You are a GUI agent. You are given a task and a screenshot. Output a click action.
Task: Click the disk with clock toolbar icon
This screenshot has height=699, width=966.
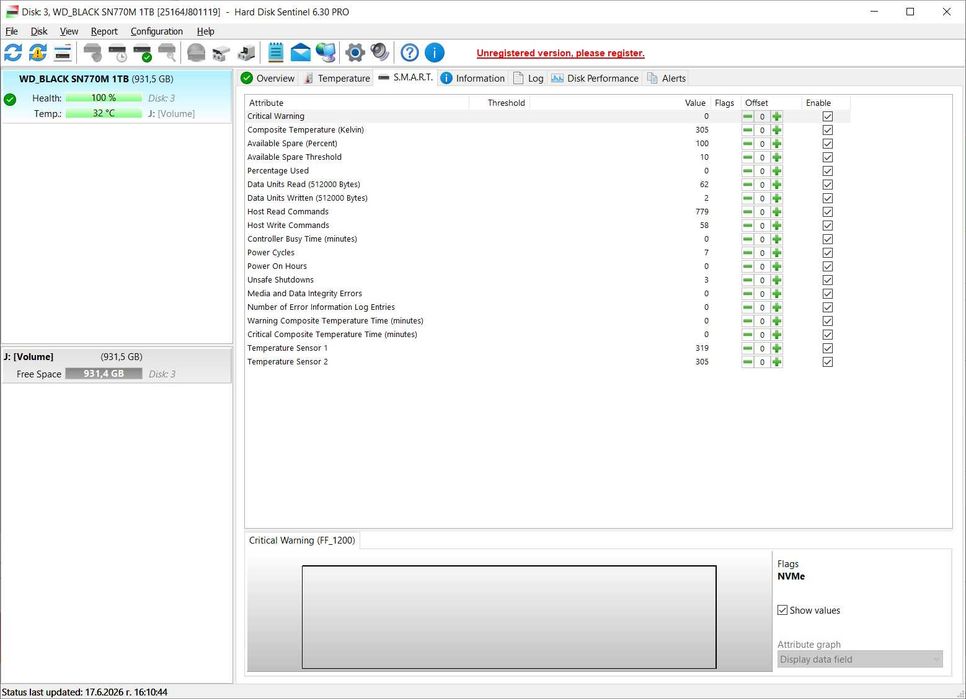tap(117, 53)
